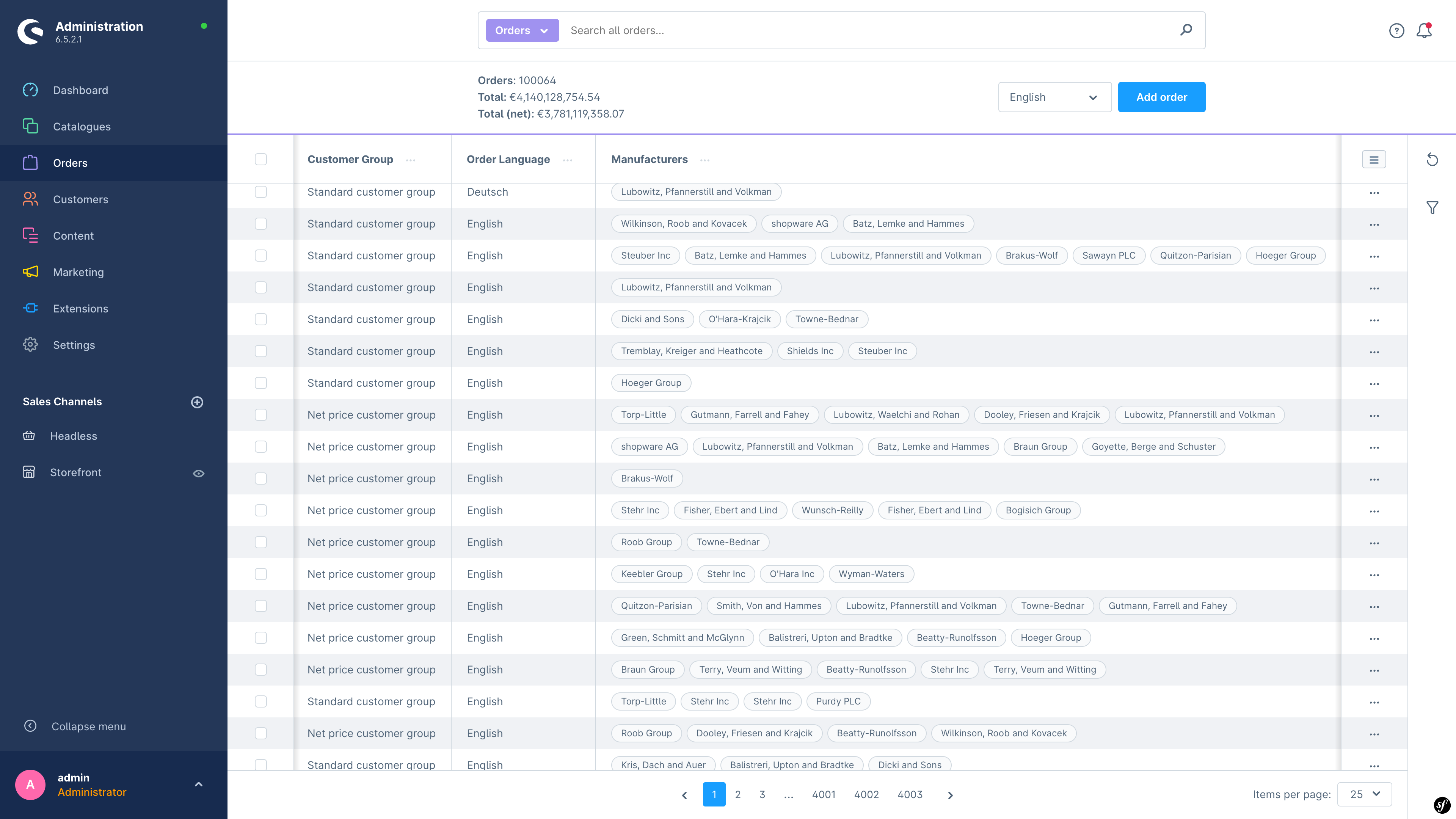The image size is (1456, 819).
Task: Open Customers menu item
Action: pyautogui.click(x=114, y=199)
